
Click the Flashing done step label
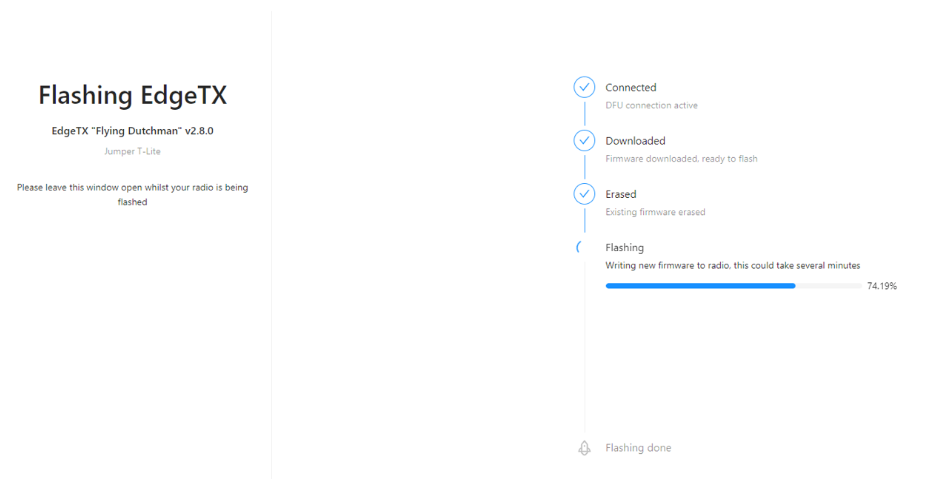[x=638, y=448]
